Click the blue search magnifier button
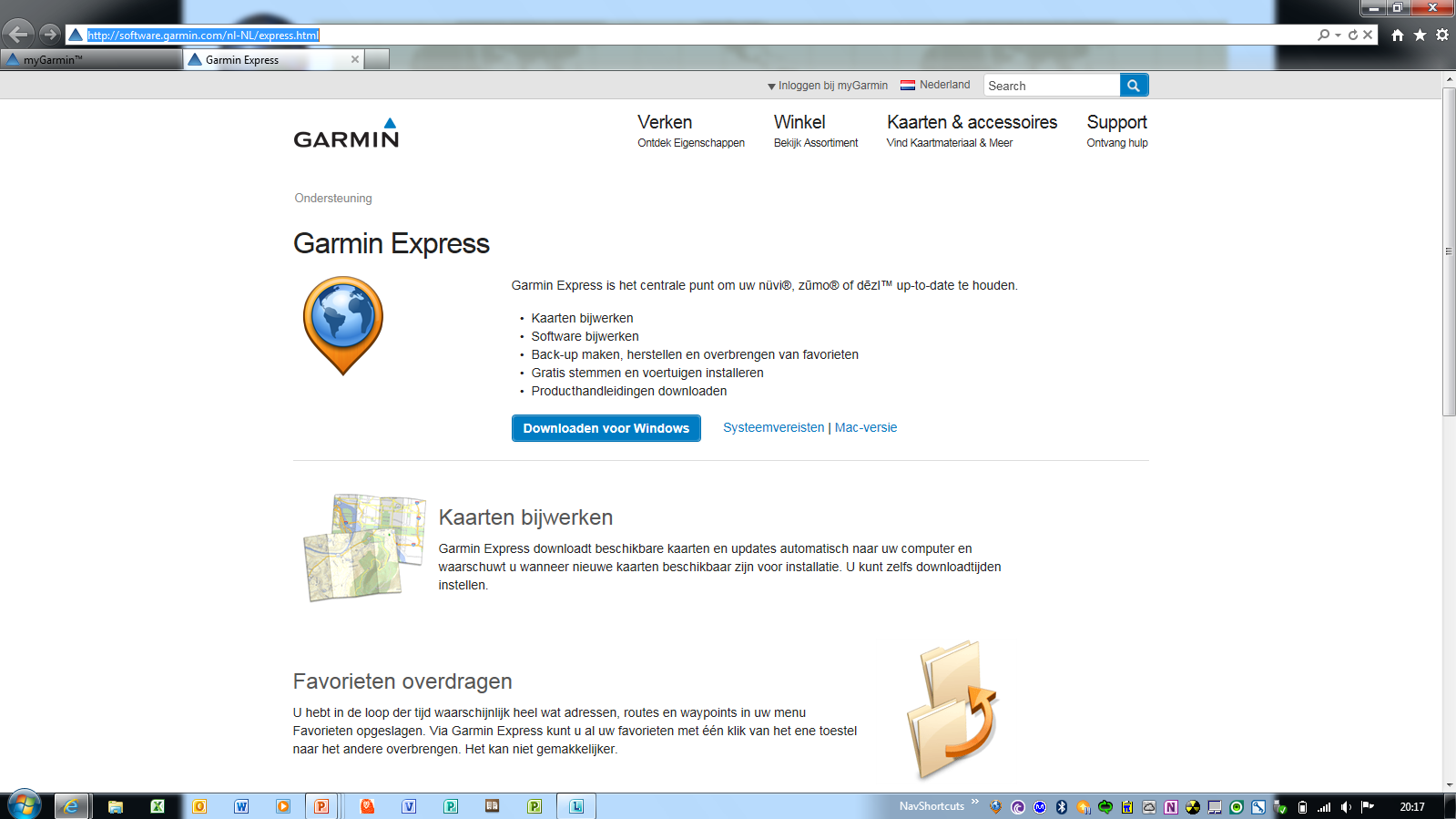Screen dimensions: 1456x819 1134,85
